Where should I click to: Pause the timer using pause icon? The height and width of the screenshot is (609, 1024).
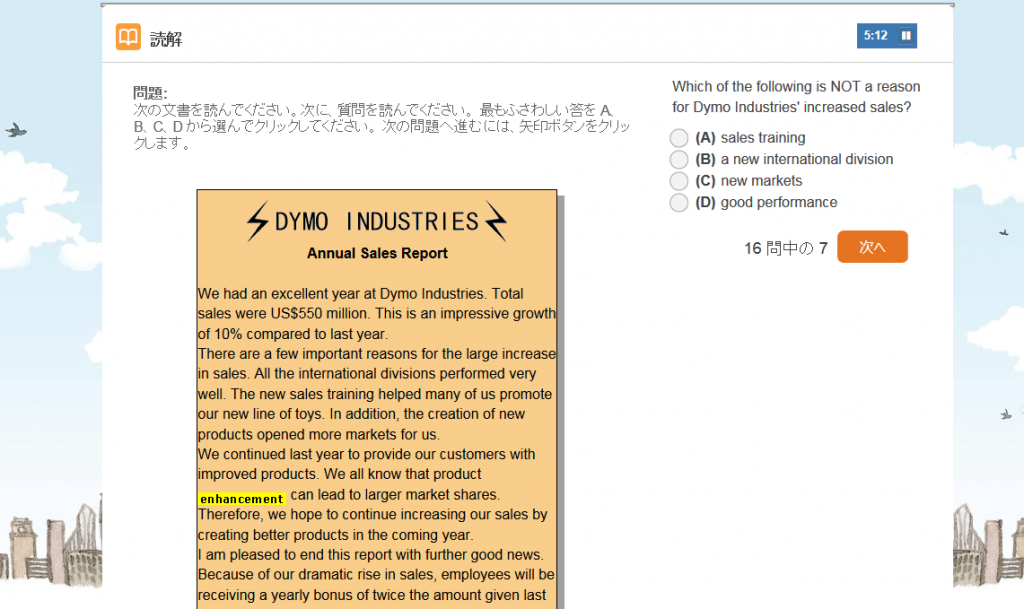906,35
